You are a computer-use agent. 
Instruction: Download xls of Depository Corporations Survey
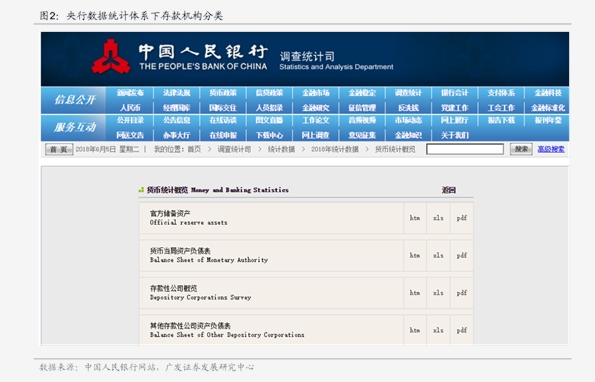click(x=438, y=293)
